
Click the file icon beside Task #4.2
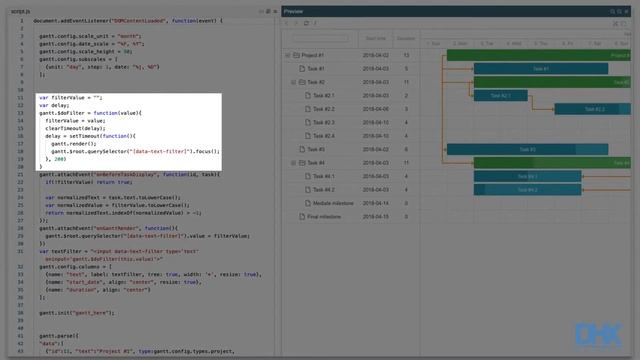(308, 190)
